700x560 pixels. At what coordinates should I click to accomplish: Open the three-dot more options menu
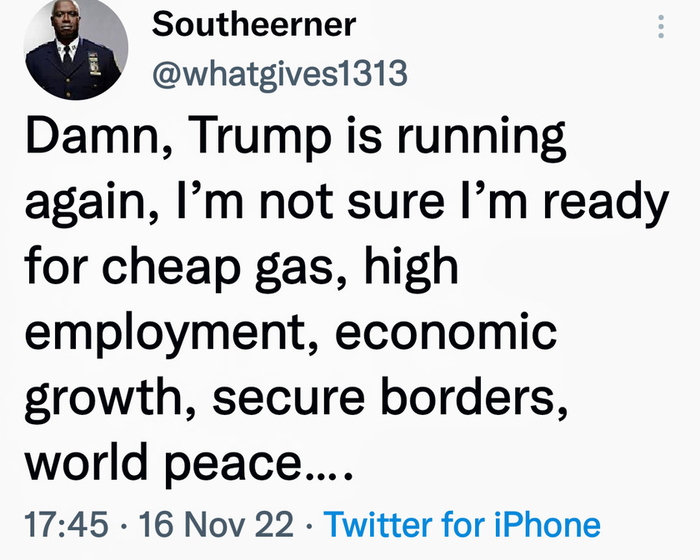tap(660, 28)
